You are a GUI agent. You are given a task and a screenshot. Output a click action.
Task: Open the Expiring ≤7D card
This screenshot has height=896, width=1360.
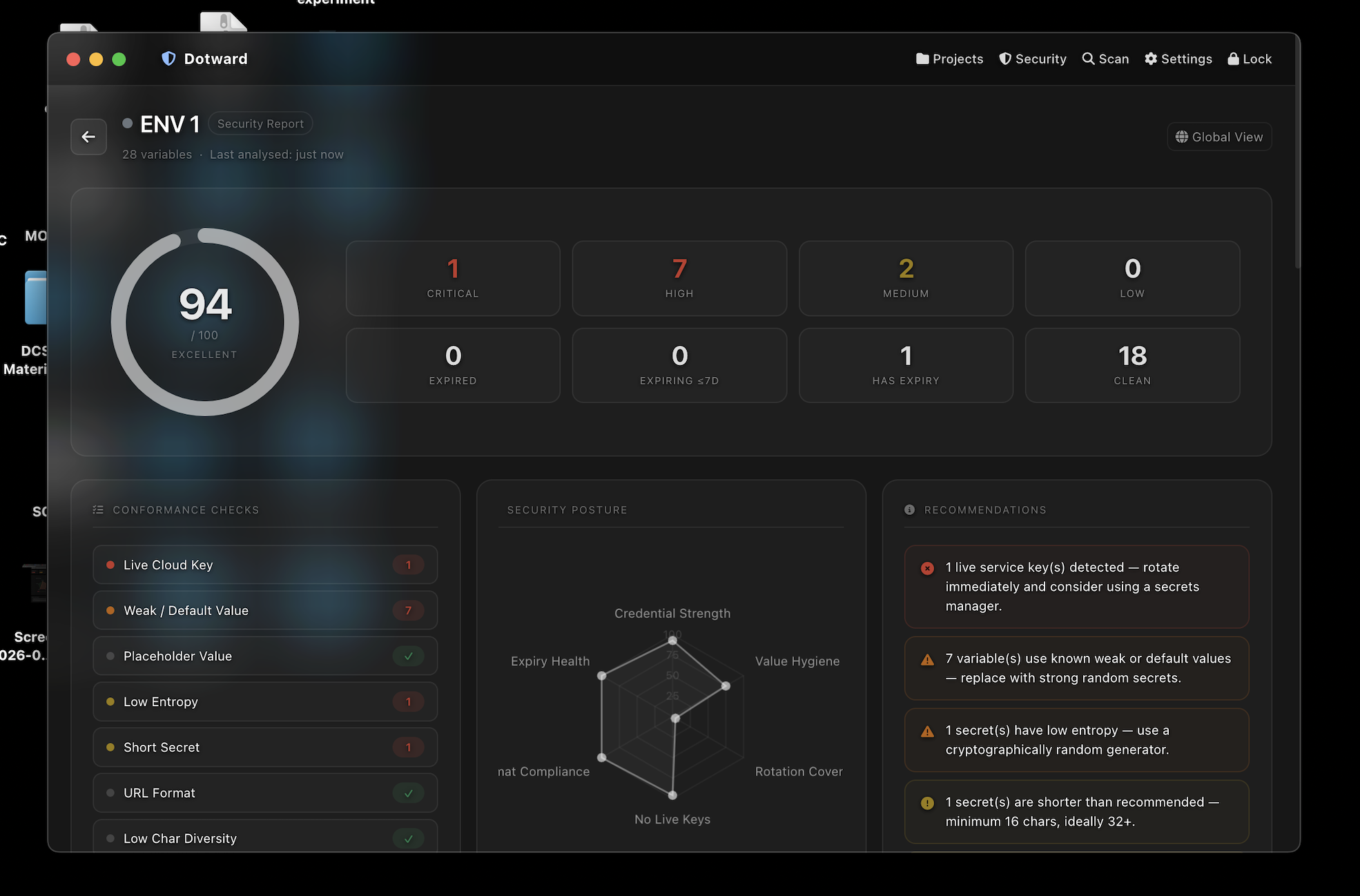click(679, 365)
